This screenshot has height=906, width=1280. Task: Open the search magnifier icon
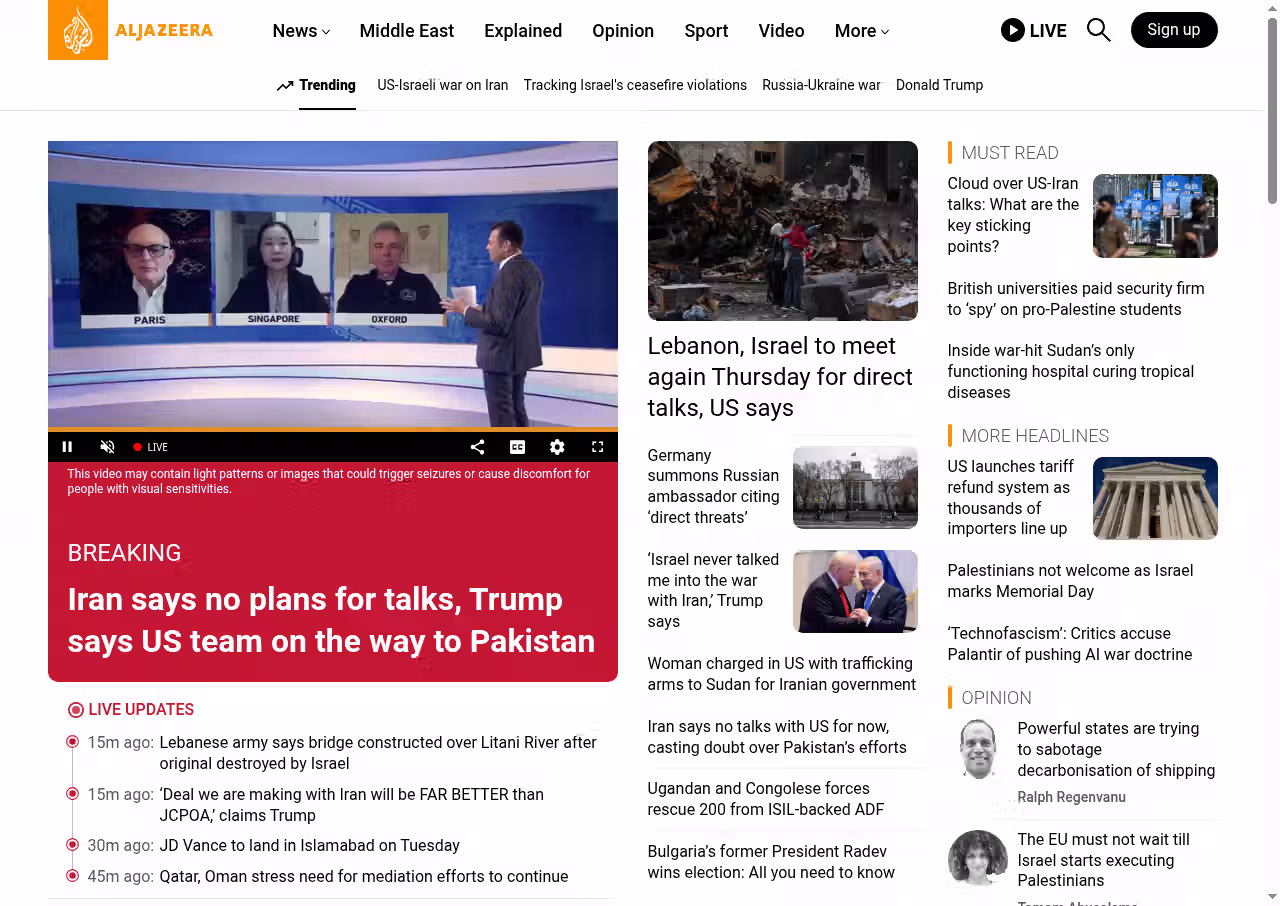point(1098,30)
